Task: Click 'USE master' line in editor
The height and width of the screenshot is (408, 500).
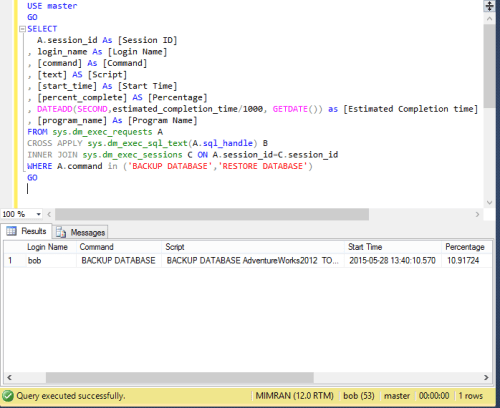Action: tap(52, 6)
